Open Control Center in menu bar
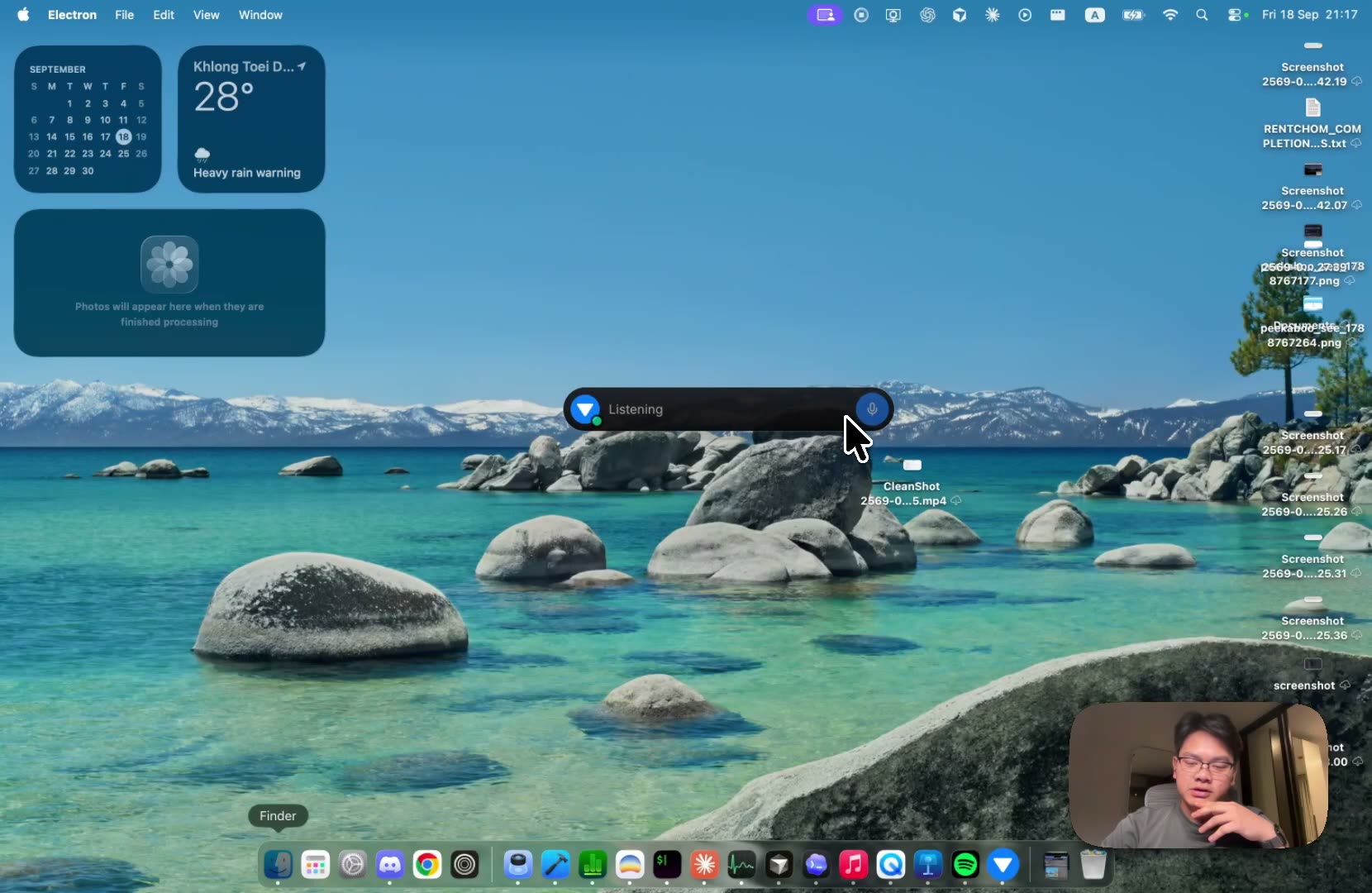This screenshot has width=1372, height=893. coord(1236,15)
